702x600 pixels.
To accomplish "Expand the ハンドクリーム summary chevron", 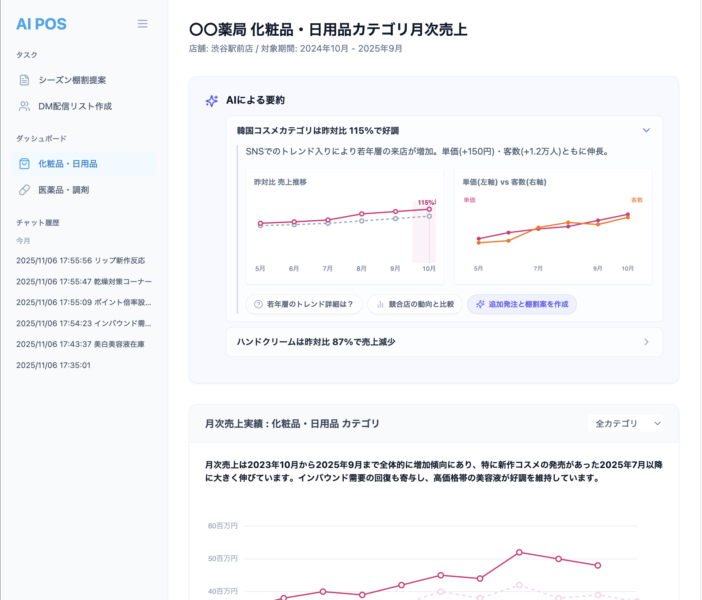I will (646, 342).
